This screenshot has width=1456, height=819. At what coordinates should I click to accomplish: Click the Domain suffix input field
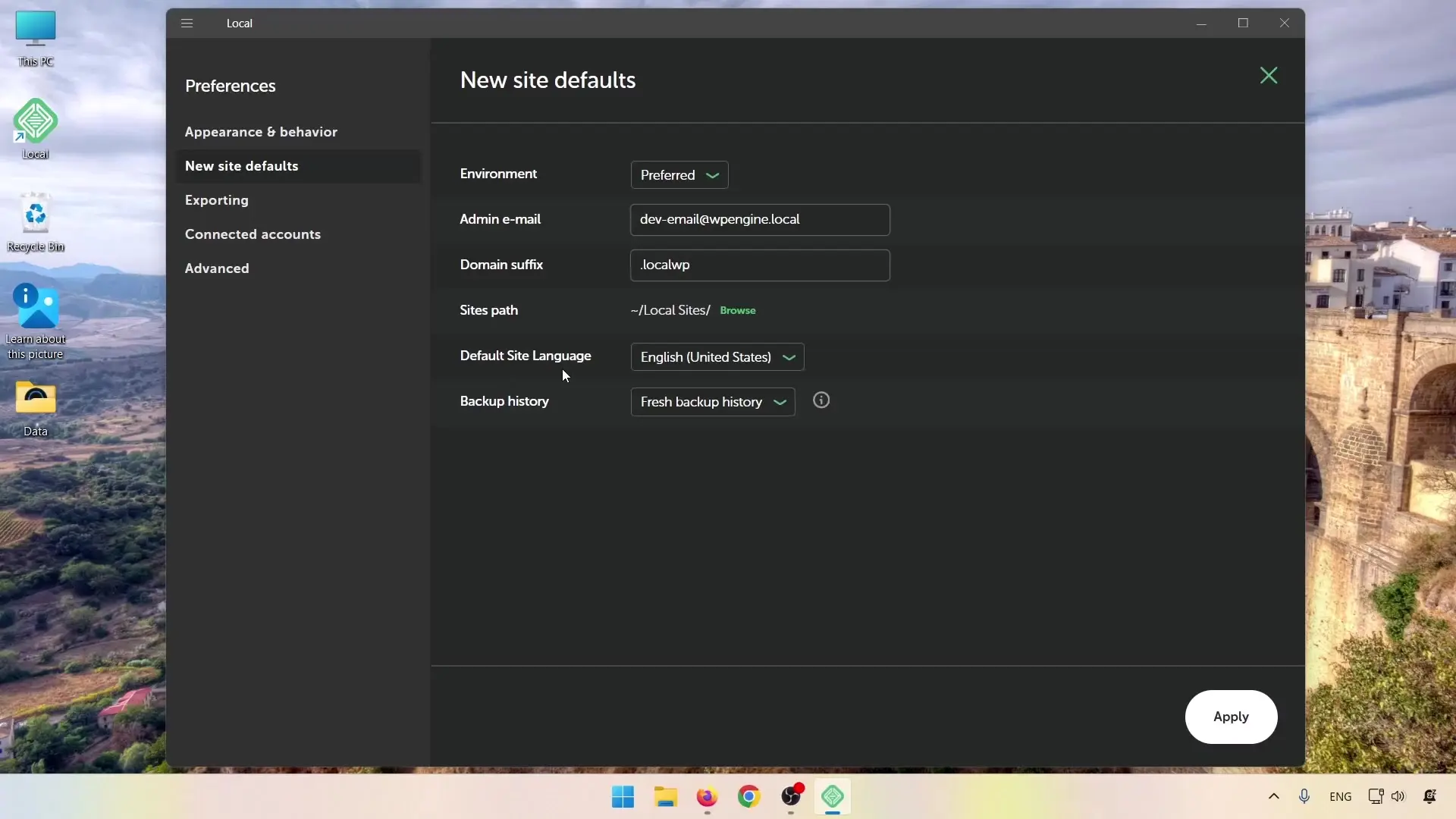click(x=760, y=265)
